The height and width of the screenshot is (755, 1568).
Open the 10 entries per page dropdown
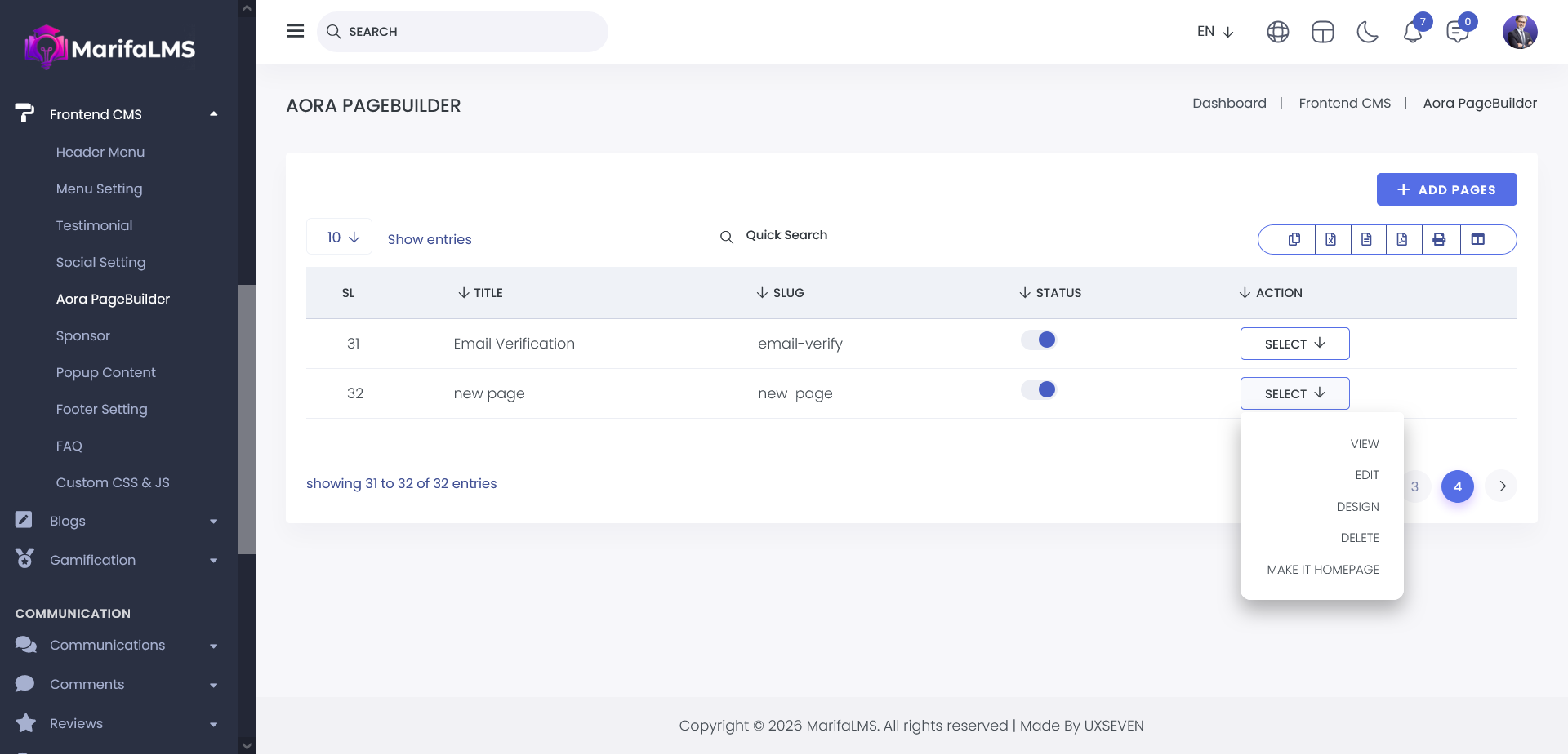tap(340, 238)
